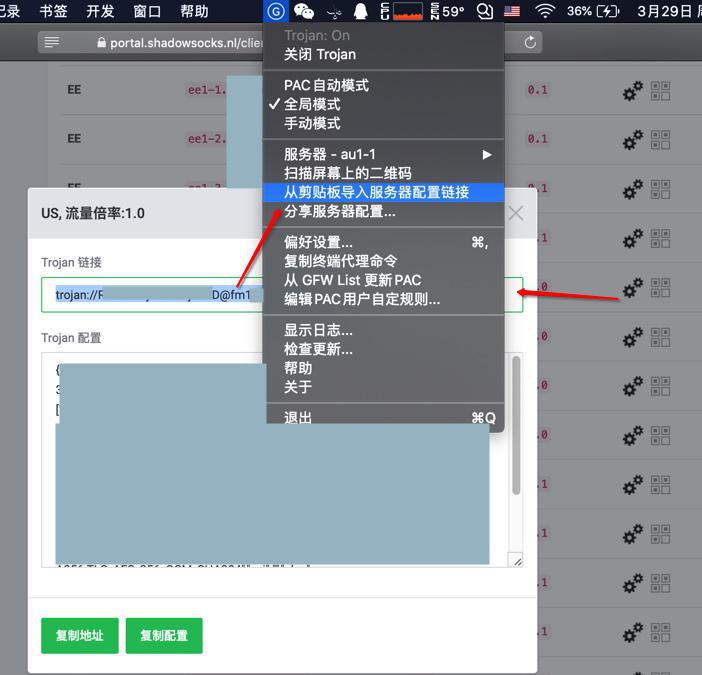Click the textarea resize handle
The height and width of the screenshot is (675, 702).
coord(517,561)
